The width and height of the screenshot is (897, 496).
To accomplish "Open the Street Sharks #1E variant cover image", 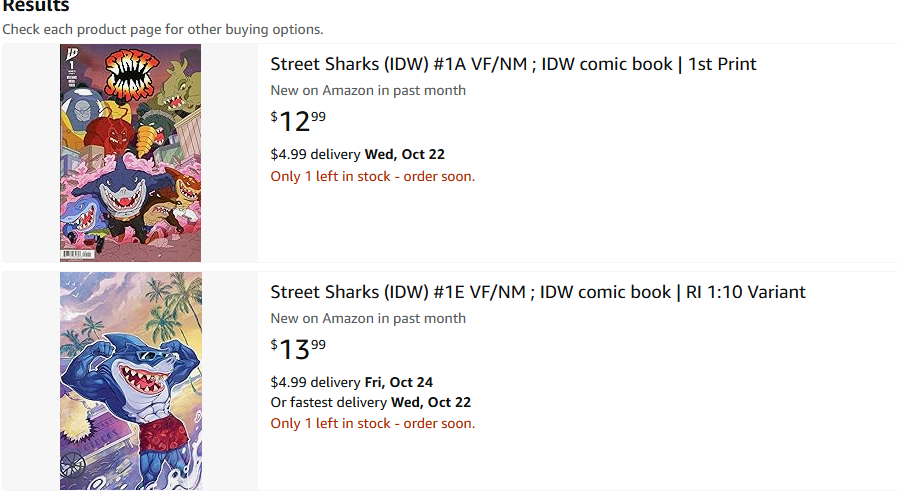I will click(130, 381).
